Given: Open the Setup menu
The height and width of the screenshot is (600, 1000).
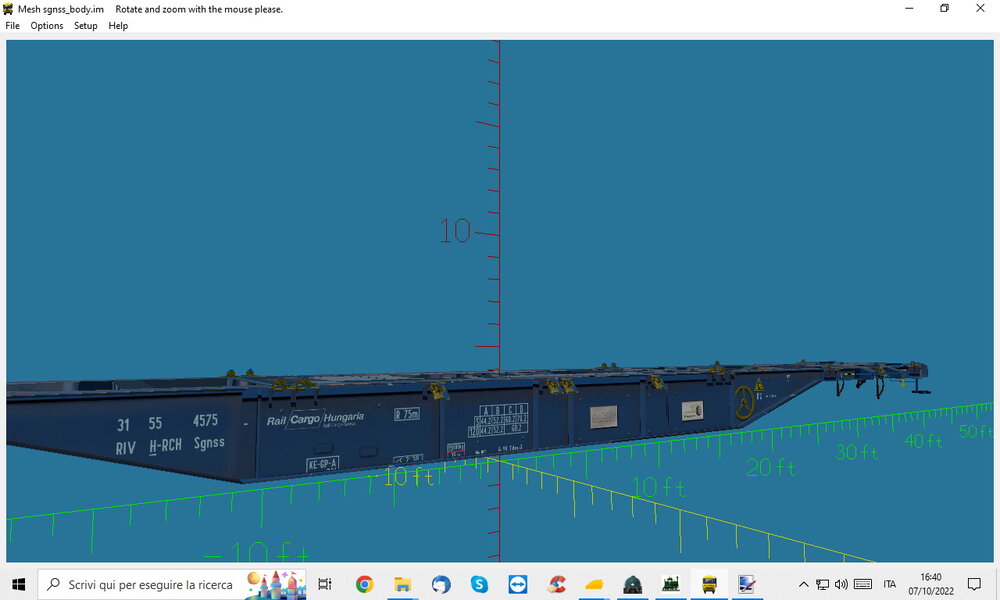Looking at the screenshot, I should 85,26.
